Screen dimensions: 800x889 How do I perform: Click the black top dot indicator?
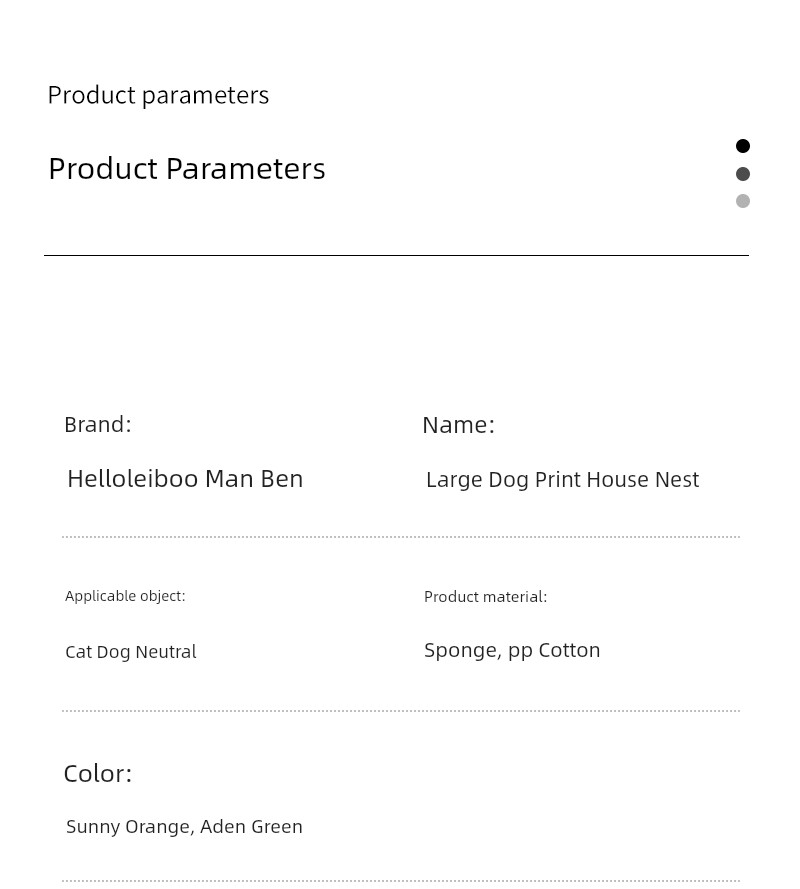[x=743, y=146]
